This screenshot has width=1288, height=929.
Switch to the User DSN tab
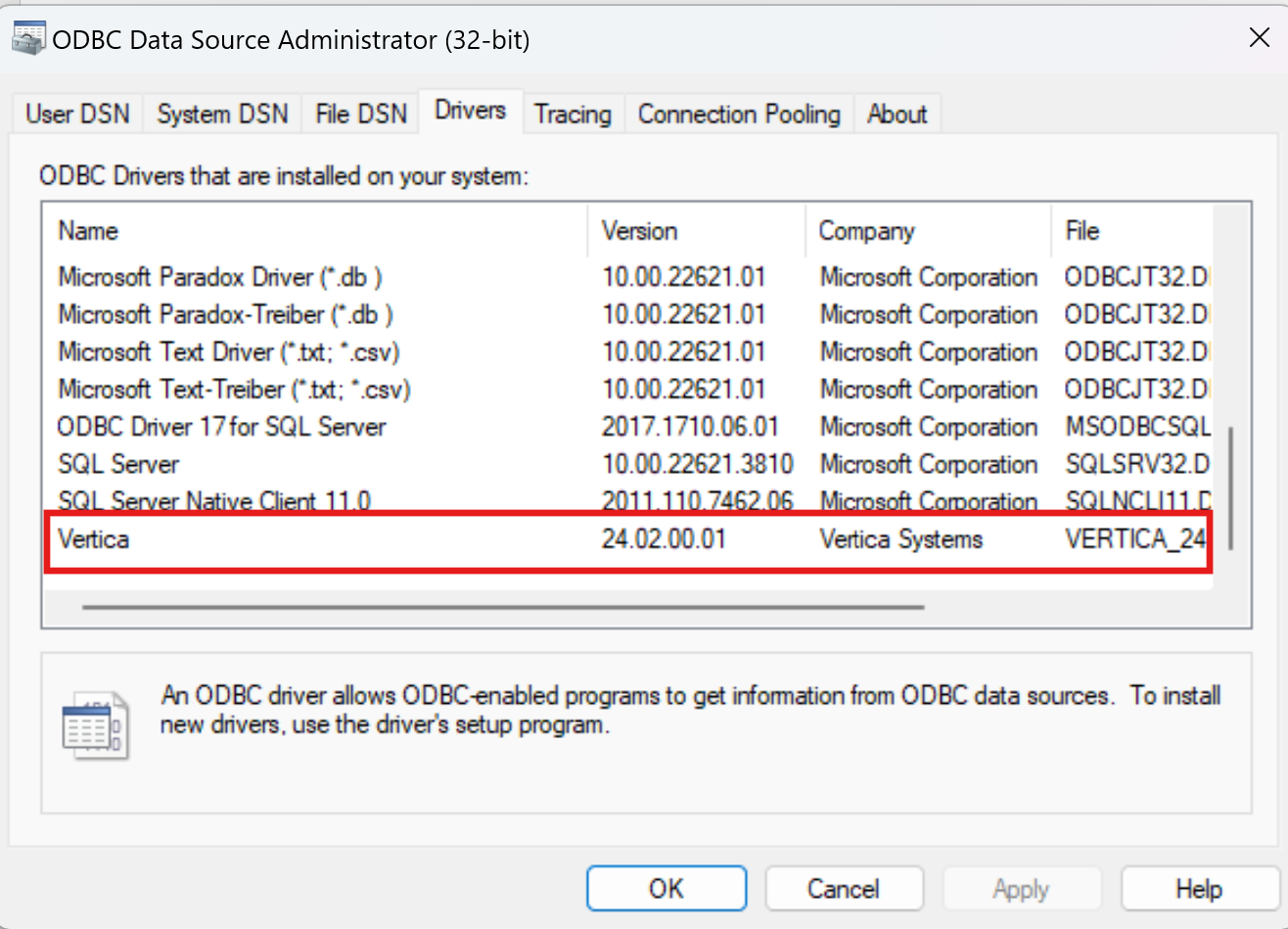(76, 114)
